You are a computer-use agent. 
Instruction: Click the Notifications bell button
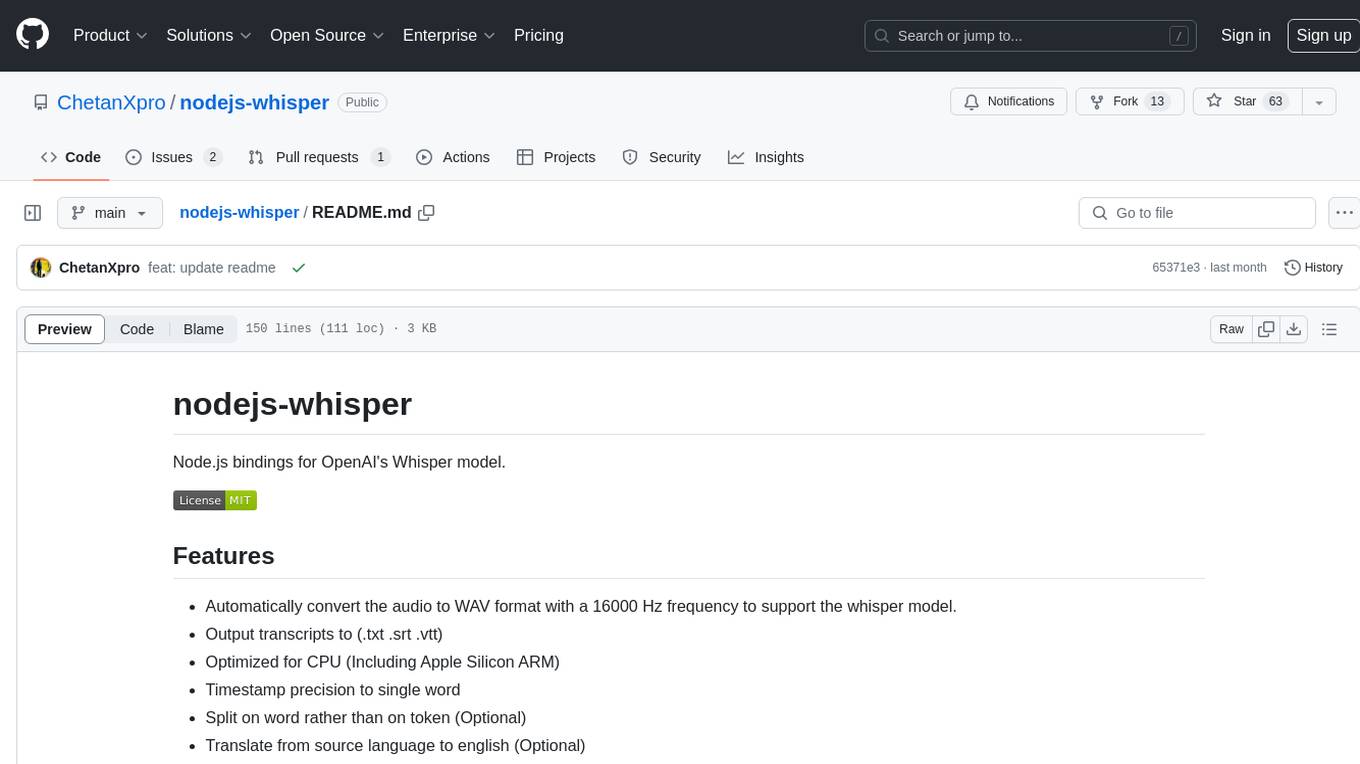click(x=1009, y=102)
